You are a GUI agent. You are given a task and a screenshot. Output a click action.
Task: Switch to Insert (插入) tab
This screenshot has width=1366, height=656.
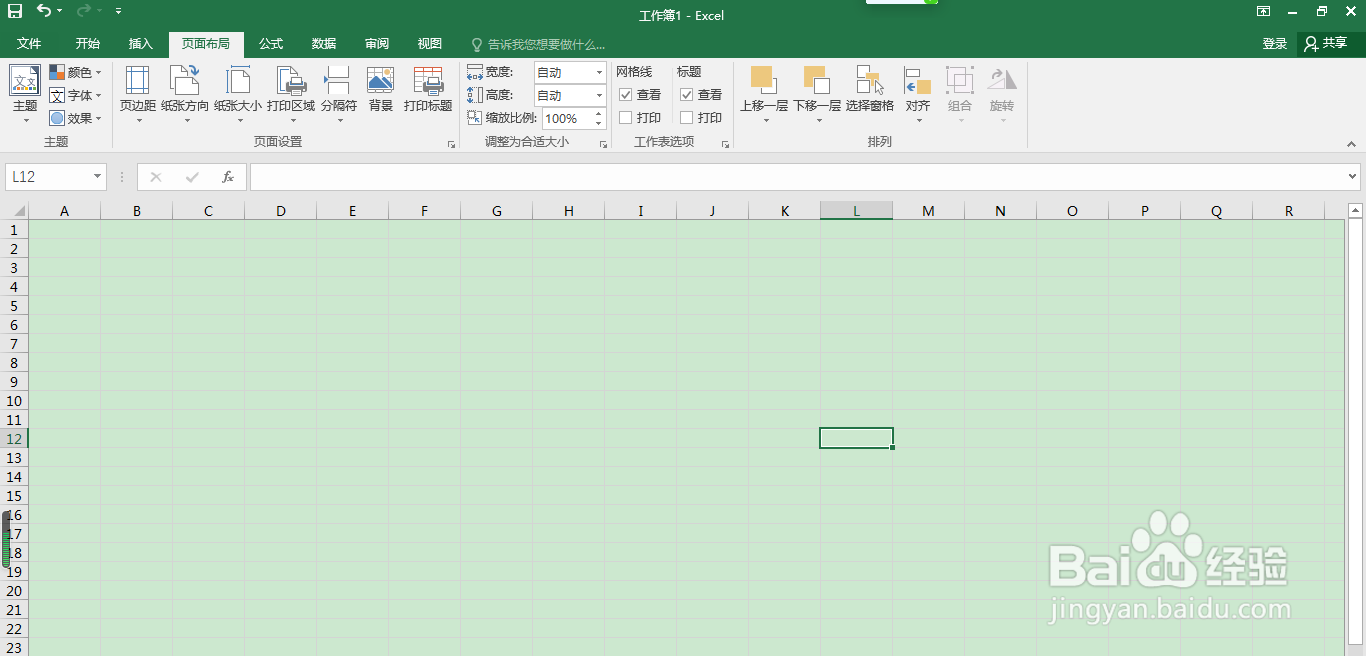[x=141, y=44]
